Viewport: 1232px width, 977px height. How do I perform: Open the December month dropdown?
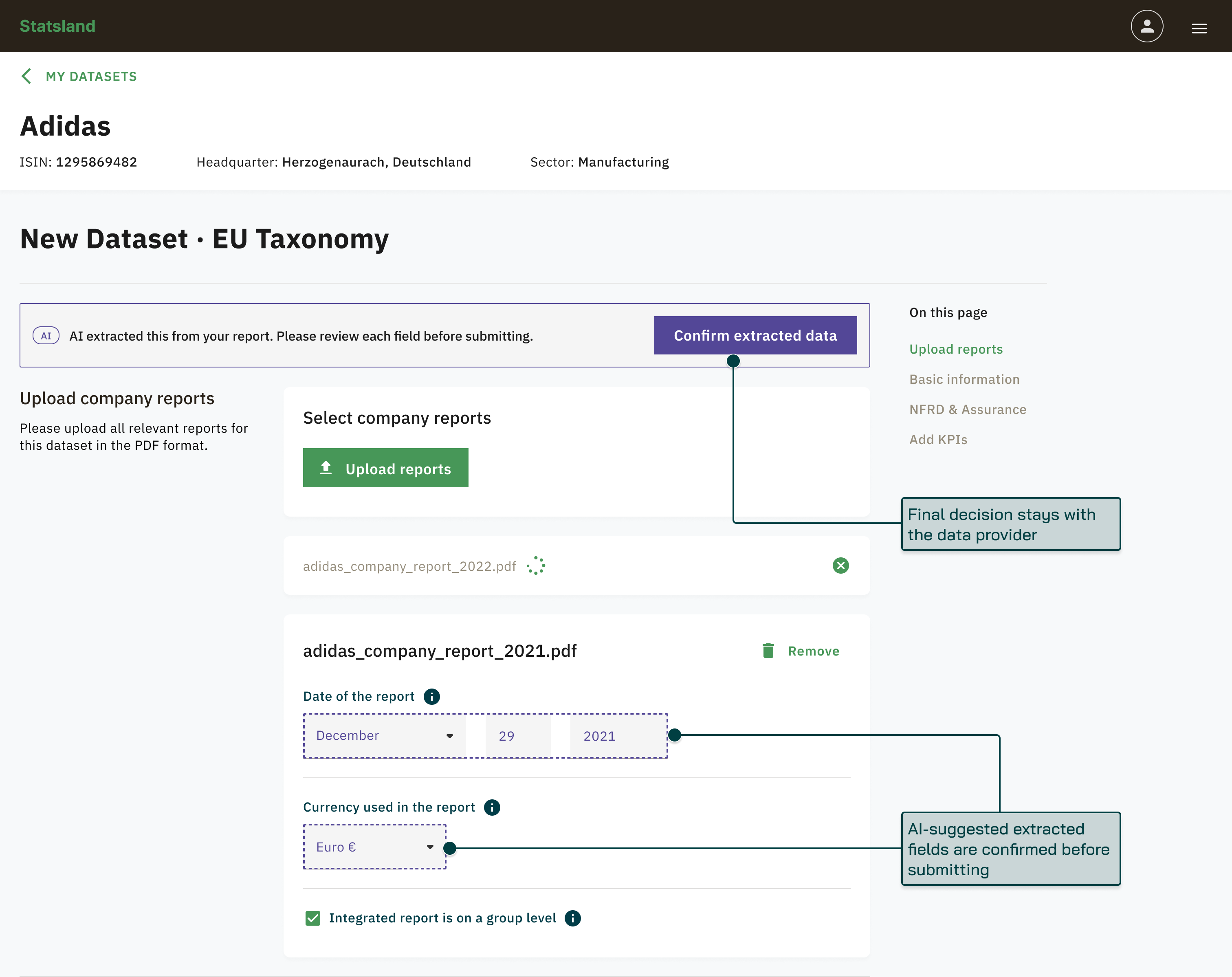coord(385,736)
